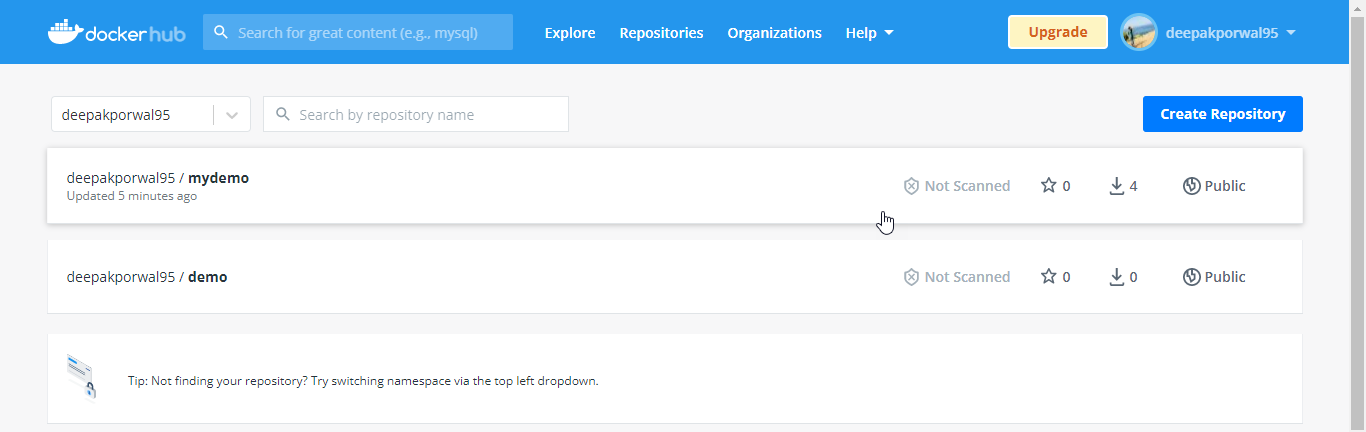Click the Not Scanned text for demo

point(967,277)
